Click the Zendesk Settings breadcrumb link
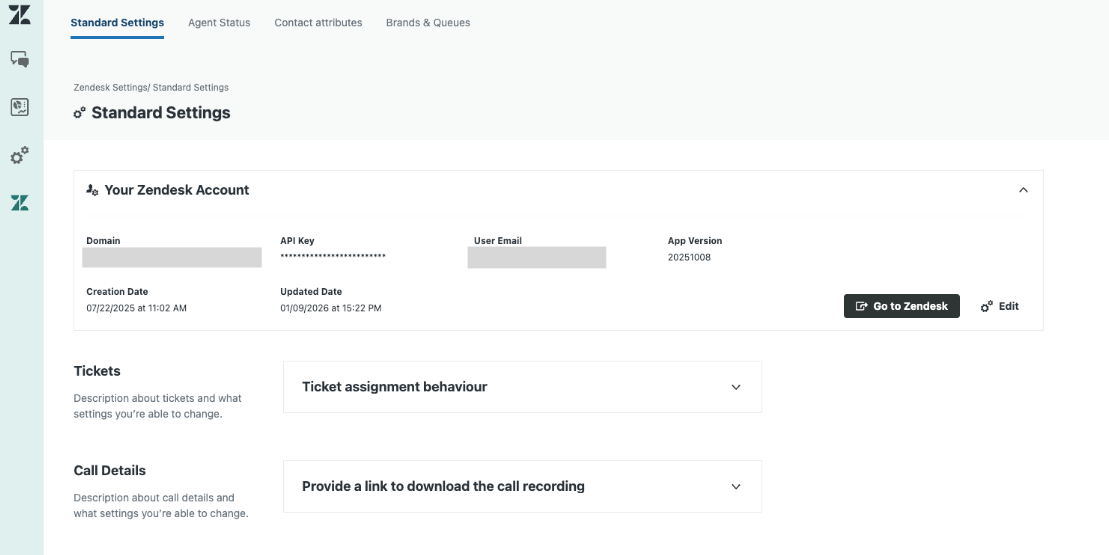Viewport: 1109px width, 555px height. click(110, 88)
